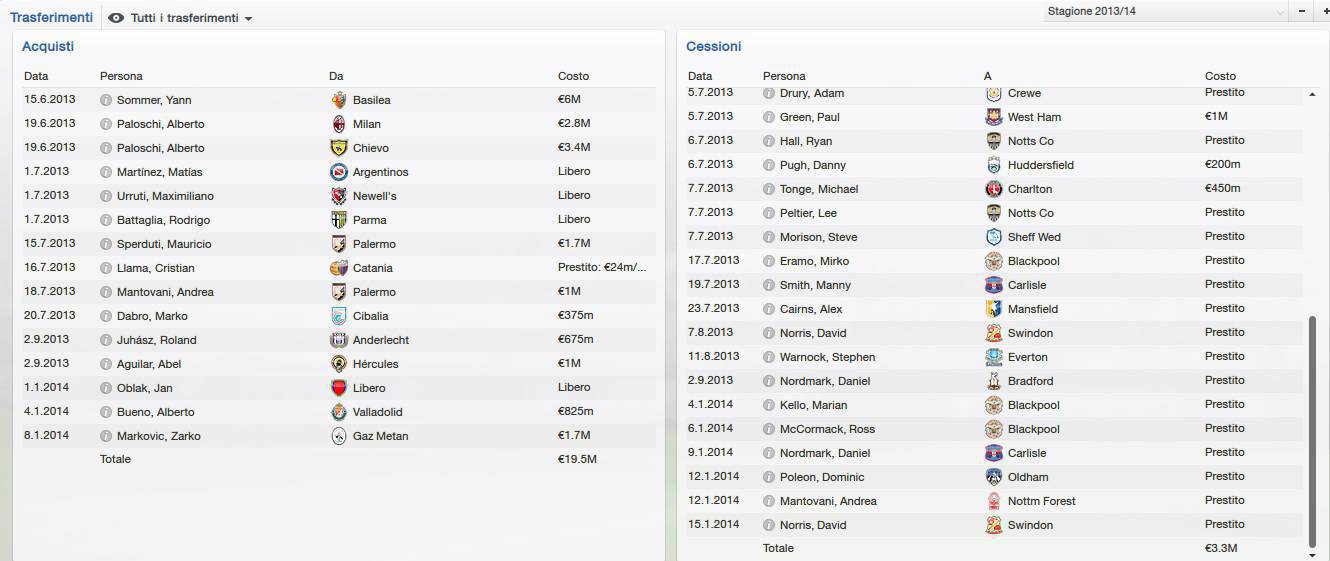This screenshot has width=1330, height=561.
Task: Open info icon beside McCormack, Ross
Action: [x=769, y=429]
